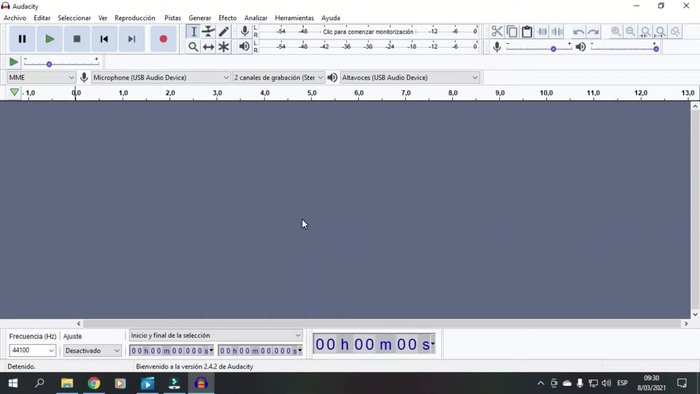Click the Zoom Out icon
Viewport: 700px width, 394px height.
[630, 32]
